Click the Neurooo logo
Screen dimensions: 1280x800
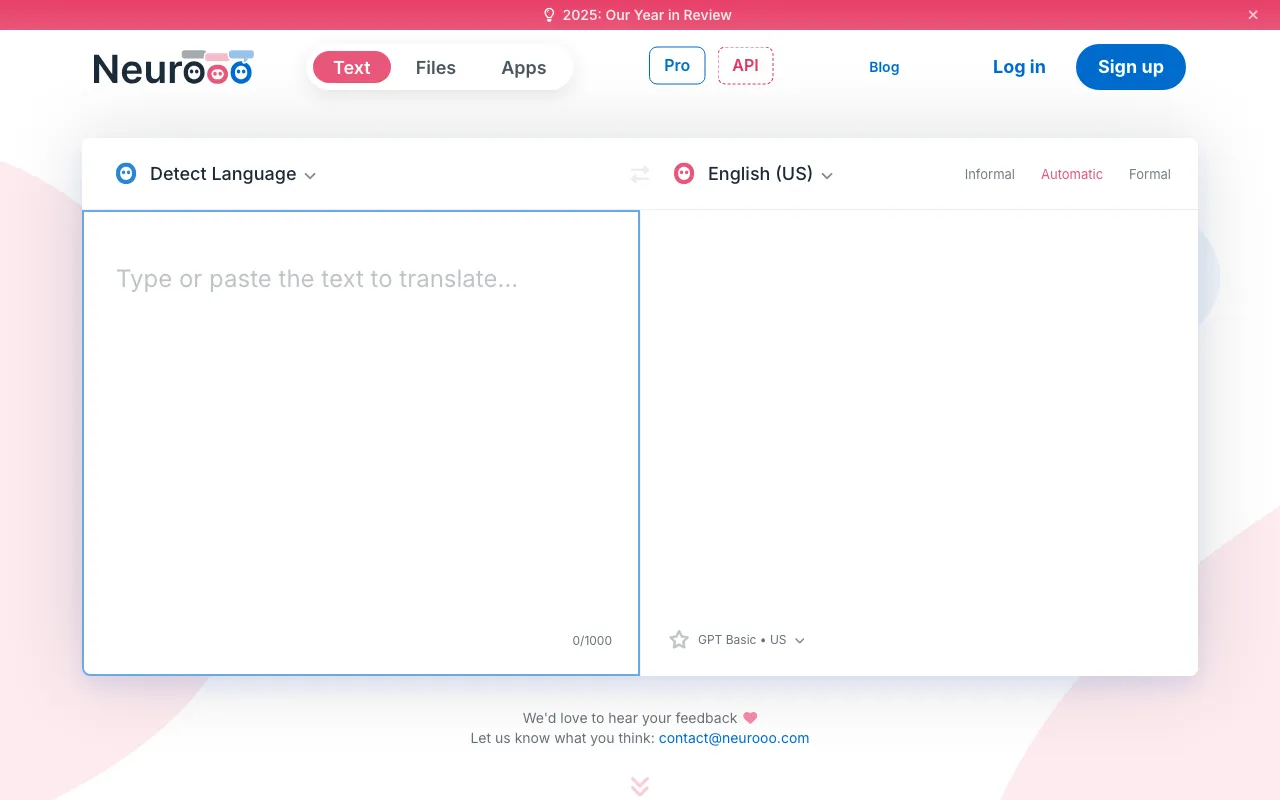click(x=173, y=67)
